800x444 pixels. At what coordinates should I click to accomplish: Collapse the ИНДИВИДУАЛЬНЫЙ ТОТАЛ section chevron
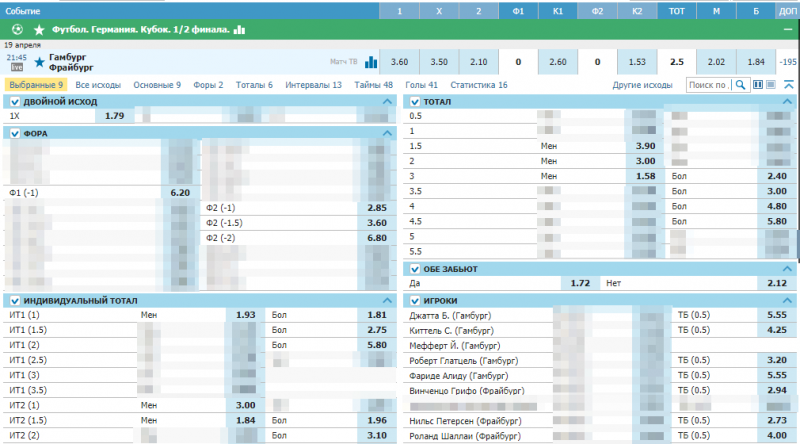point(387,300)
